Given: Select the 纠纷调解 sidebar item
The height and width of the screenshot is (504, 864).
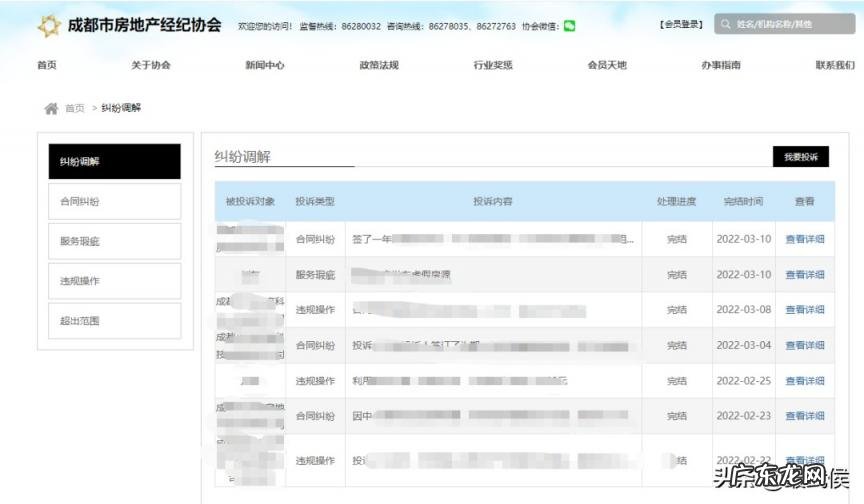Looking at the screenshot, I should [x=115, y=161].
